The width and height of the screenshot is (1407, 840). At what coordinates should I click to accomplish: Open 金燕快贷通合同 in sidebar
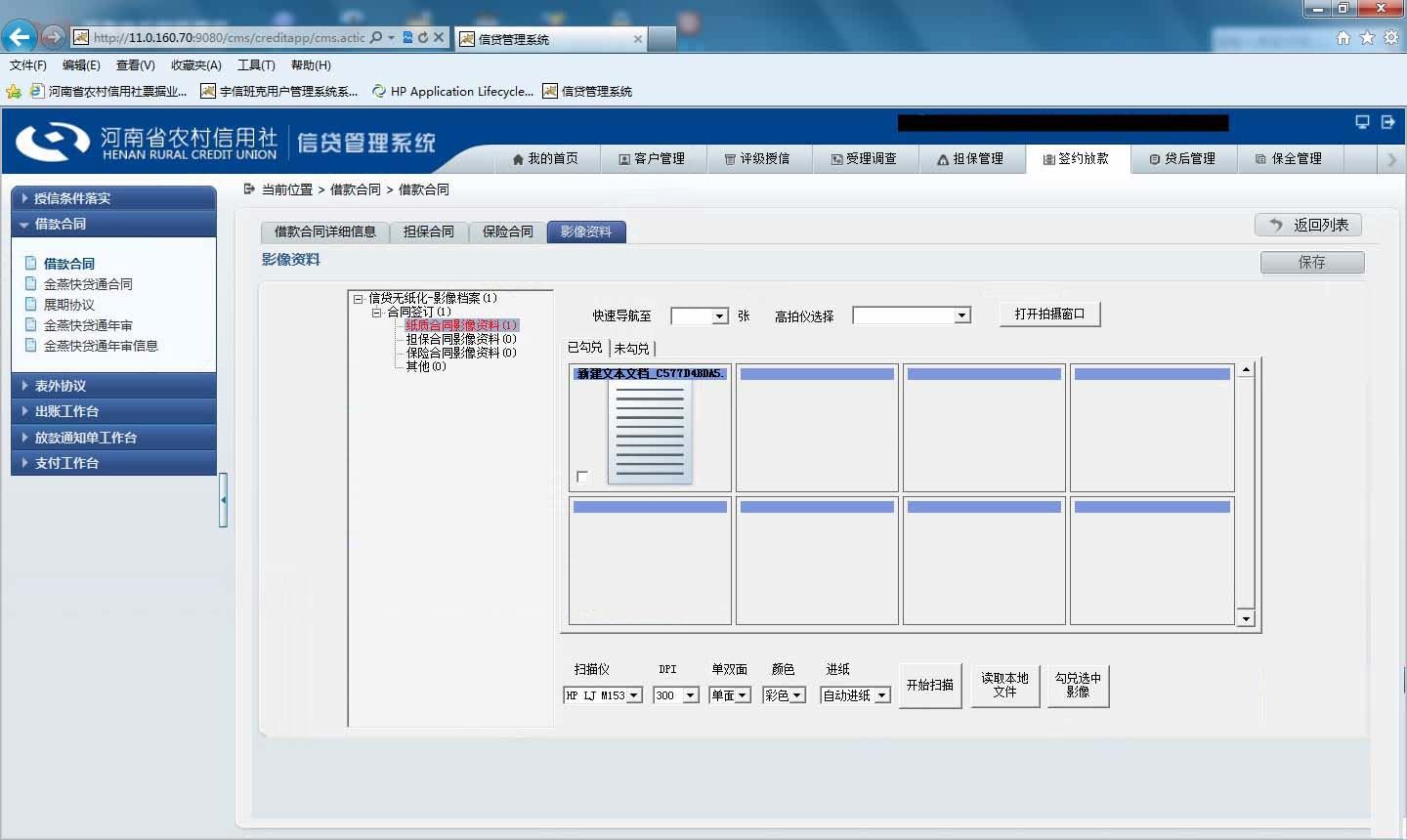88,284
